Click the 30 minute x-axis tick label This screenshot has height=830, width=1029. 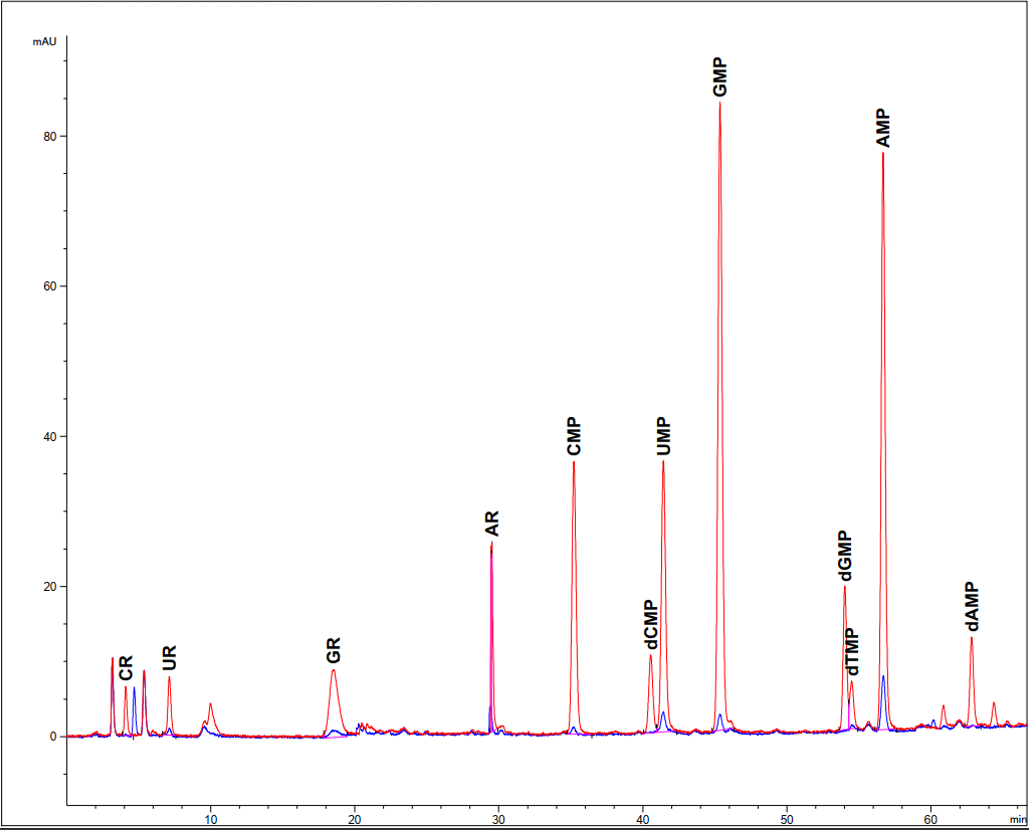(x=499, y=818)
